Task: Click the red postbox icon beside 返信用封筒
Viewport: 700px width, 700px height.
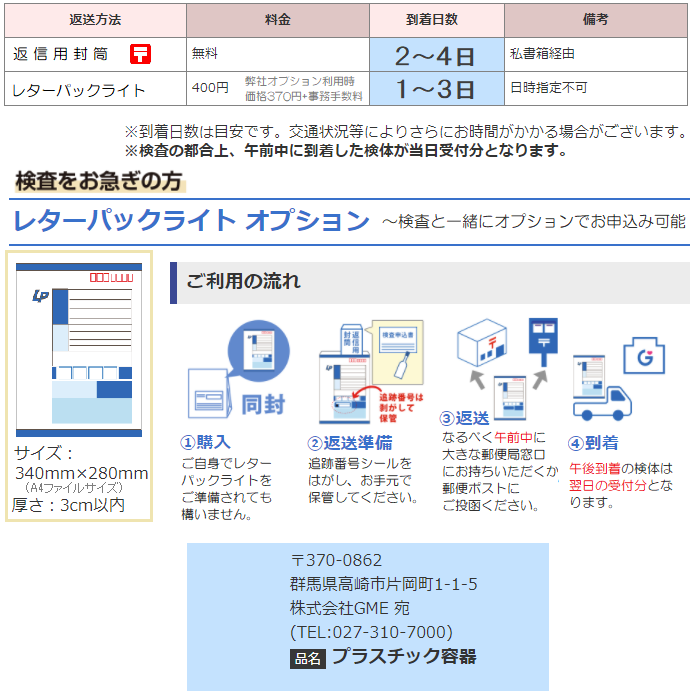Action: (141, 54)
